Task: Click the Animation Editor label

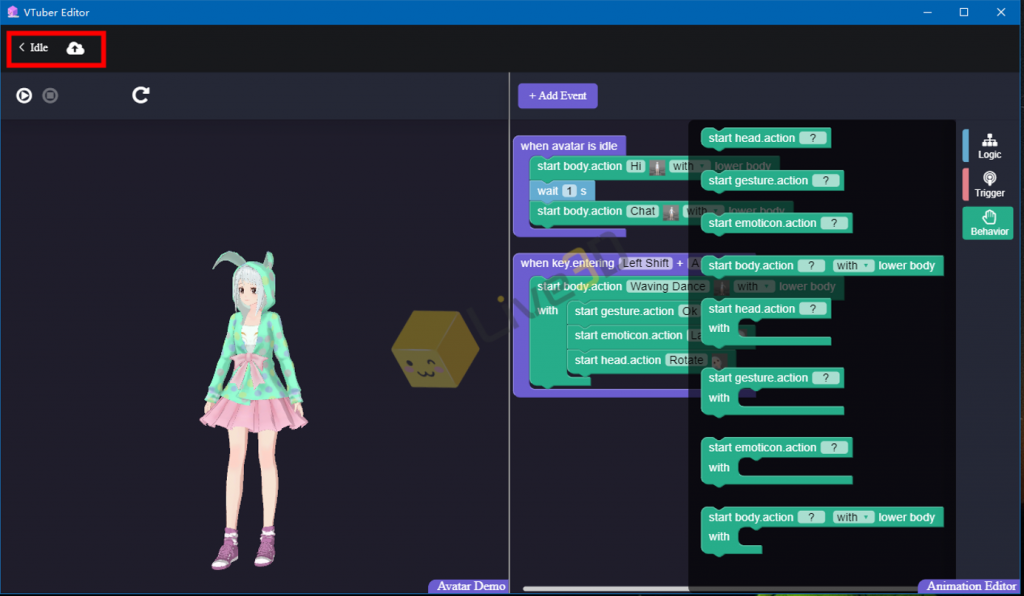Action: tap(971, 586)
